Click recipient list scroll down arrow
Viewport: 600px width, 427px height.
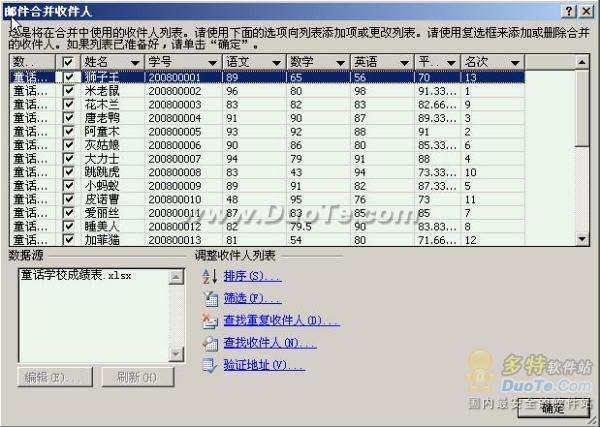pyautogui.click(x=582, y=239)
